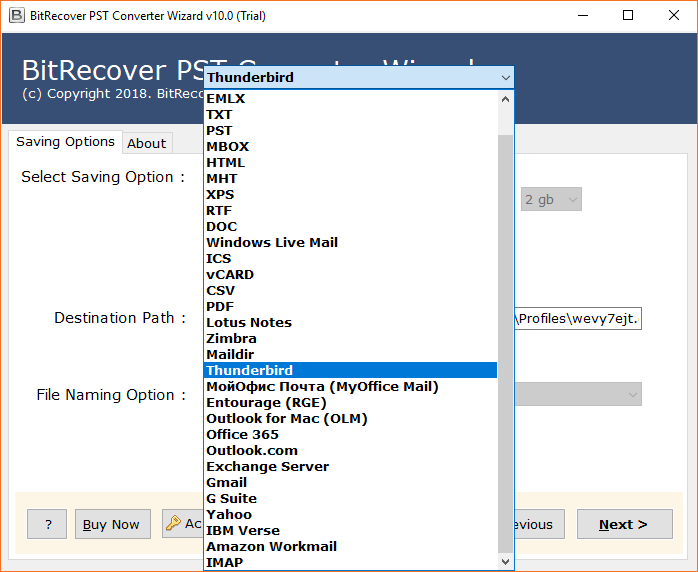Select EMLX from the saving options list
698x572 pixels.
(350, 98)
